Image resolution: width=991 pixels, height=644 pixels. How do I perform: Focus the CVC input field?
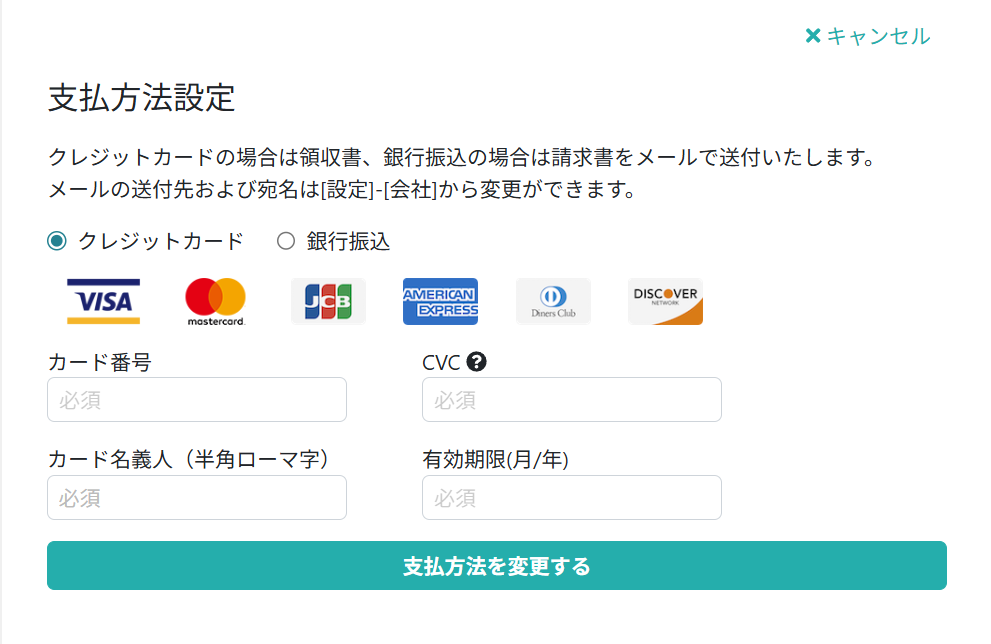(571, 400)
